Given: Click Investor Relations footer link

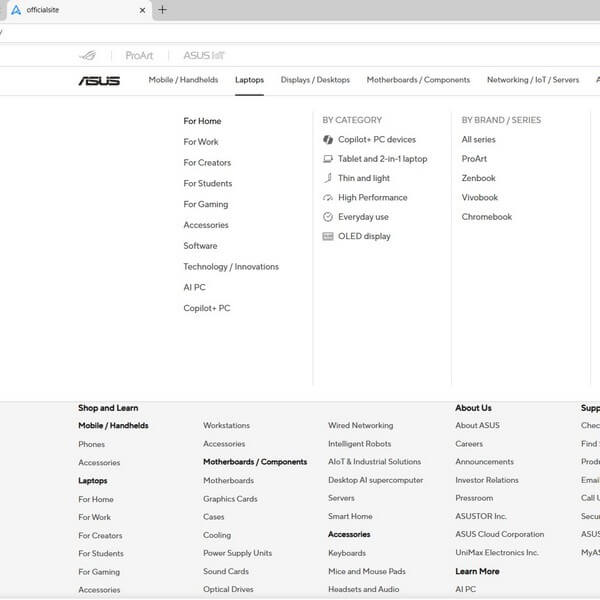Looking at the screenshot, I should tap(487, 480).
